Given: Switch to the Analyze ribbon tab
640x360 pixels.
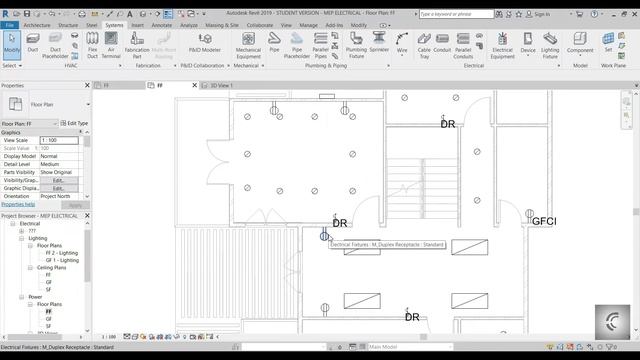Looking at the screenshot, I should (x=189, y=25).
